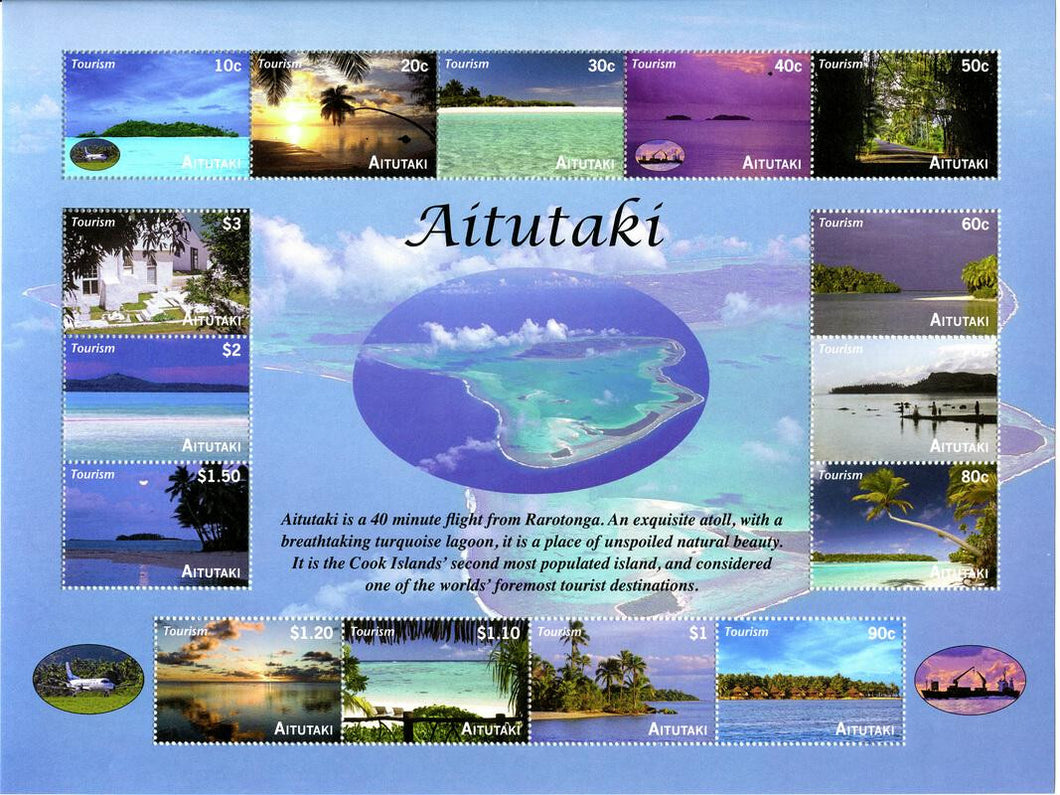This screenshot has width=1060, height=795.
Task: Click the large Aitutaki title text
Action: (534, 227)
